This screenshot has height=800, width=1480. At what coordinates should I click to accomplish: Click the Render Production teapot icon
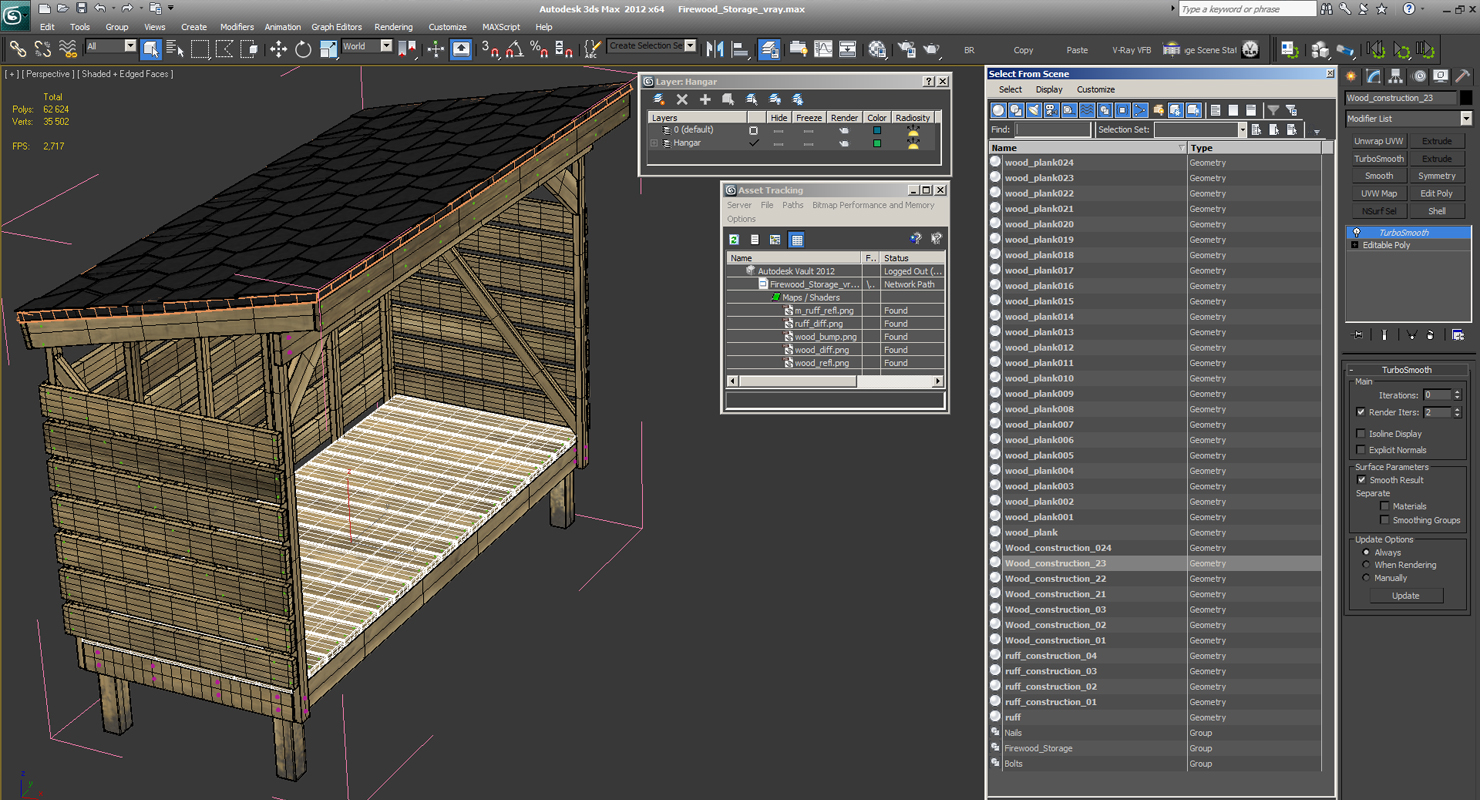(x=931, y=48)
